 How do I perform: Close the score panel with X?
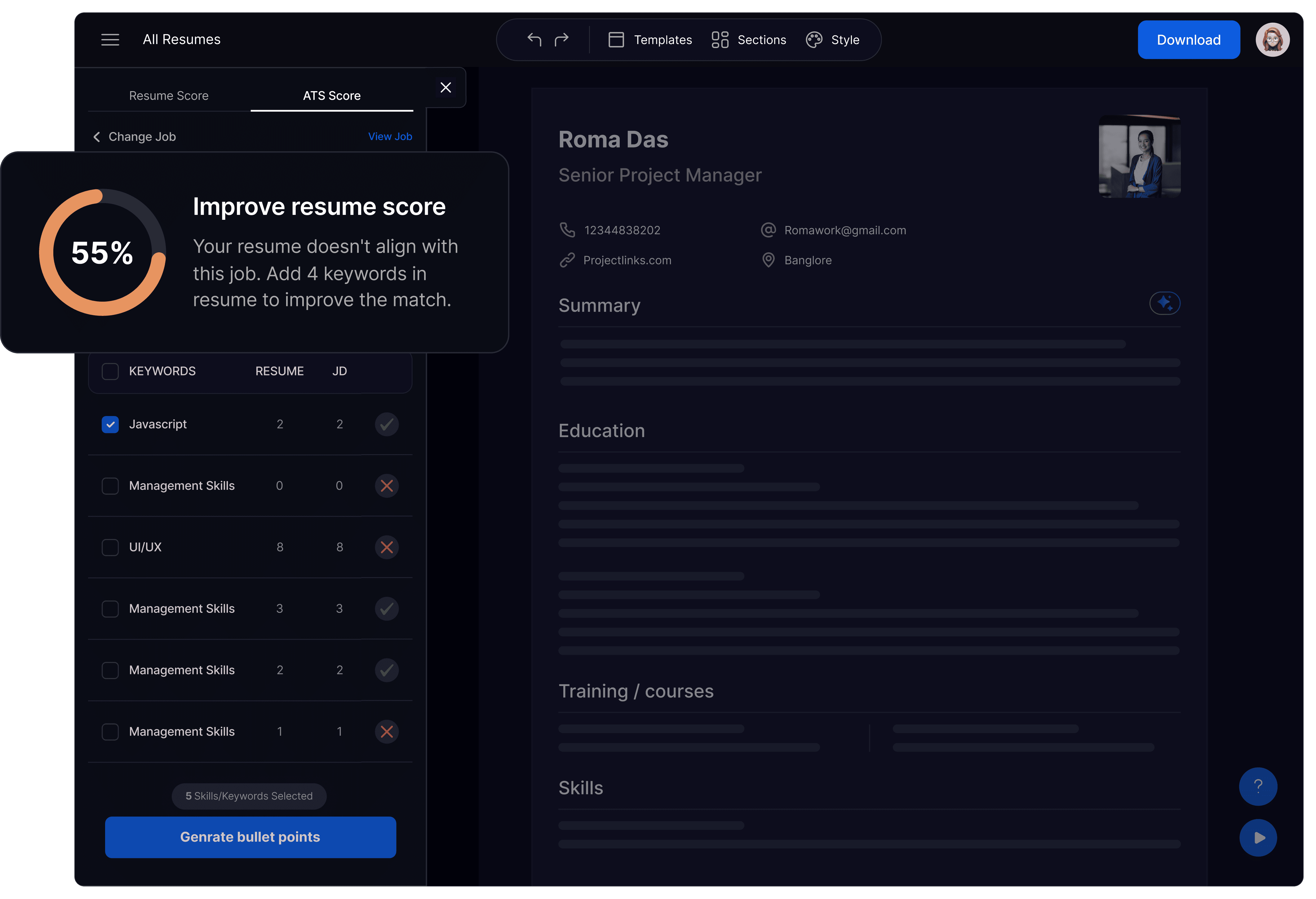[446, 87]
